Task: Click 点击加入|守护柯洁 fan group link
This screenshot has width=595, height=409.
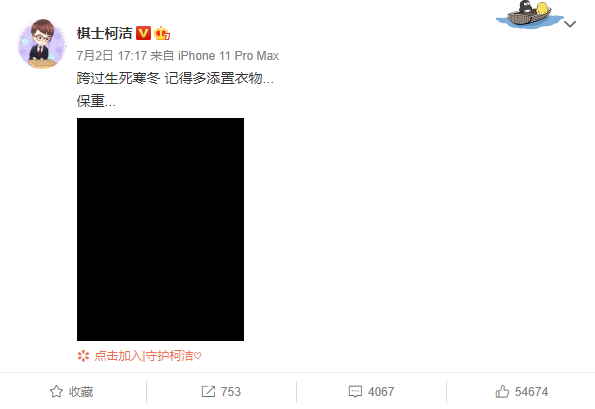Action: 148,356
